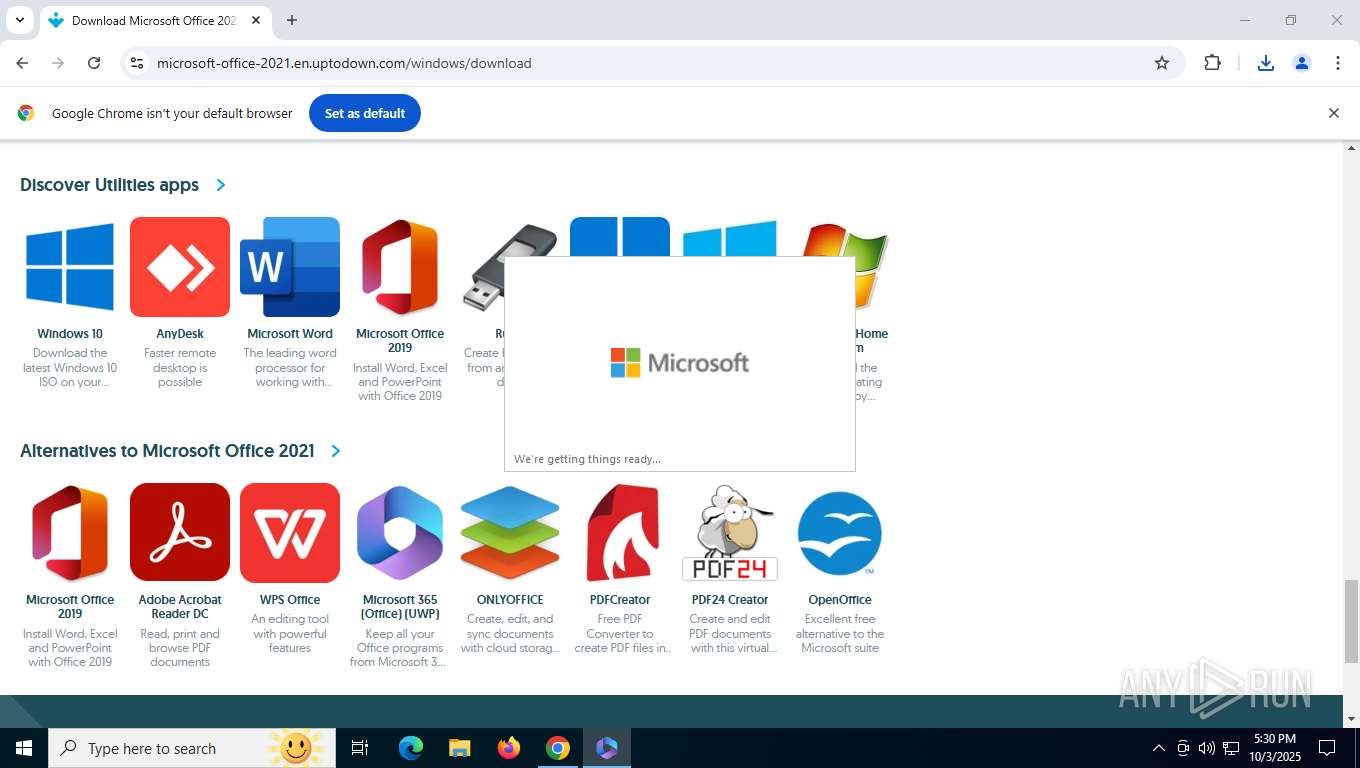This screenshot has width=1360, height=768.
Task: Click the WPS Office title link
Action: pyautogui.click(x=290, y=600)
